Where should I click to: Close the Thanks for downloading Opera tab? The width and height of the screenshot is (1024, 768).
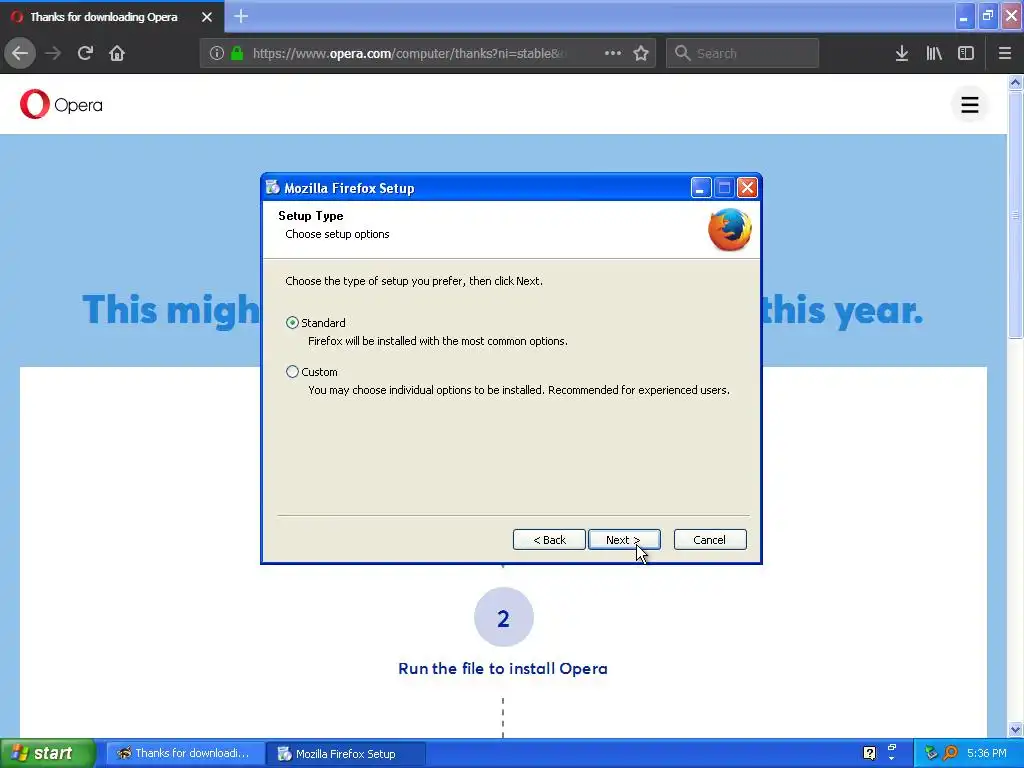click(x=207, y=17)
